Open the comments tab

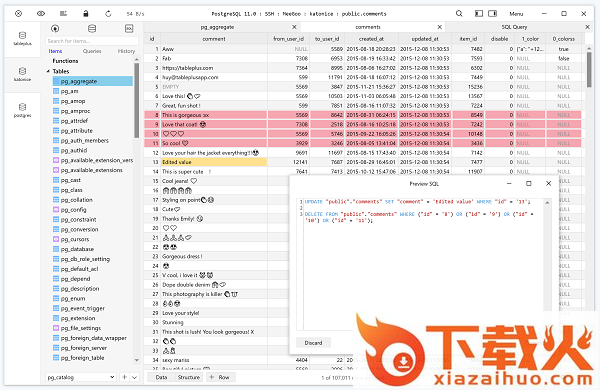tap(367, 27)
